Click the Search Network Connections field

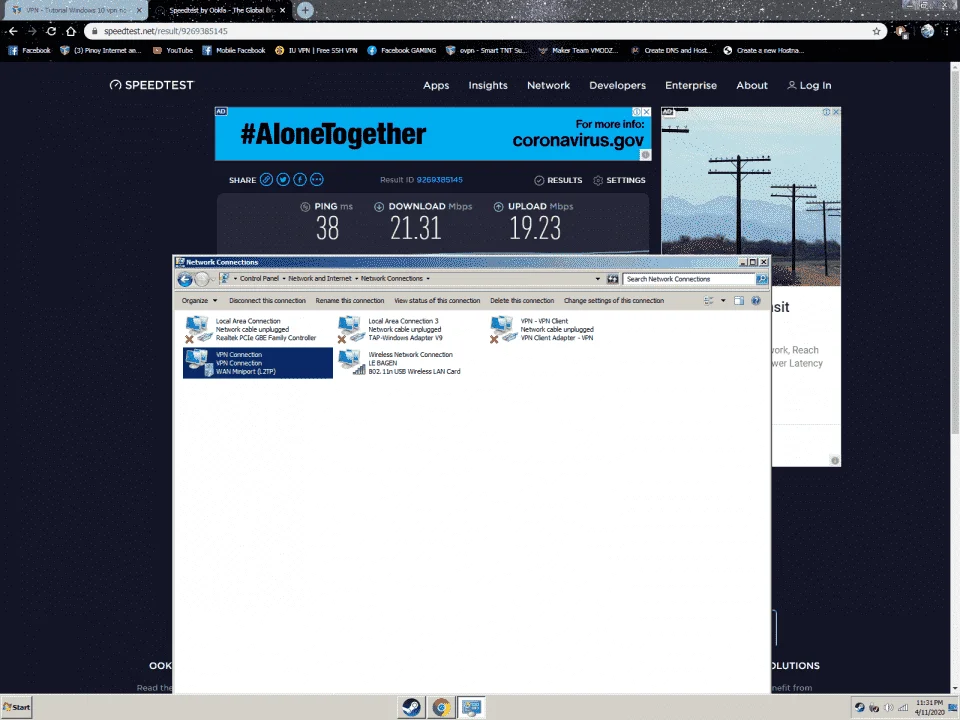(x=689, y=279)
